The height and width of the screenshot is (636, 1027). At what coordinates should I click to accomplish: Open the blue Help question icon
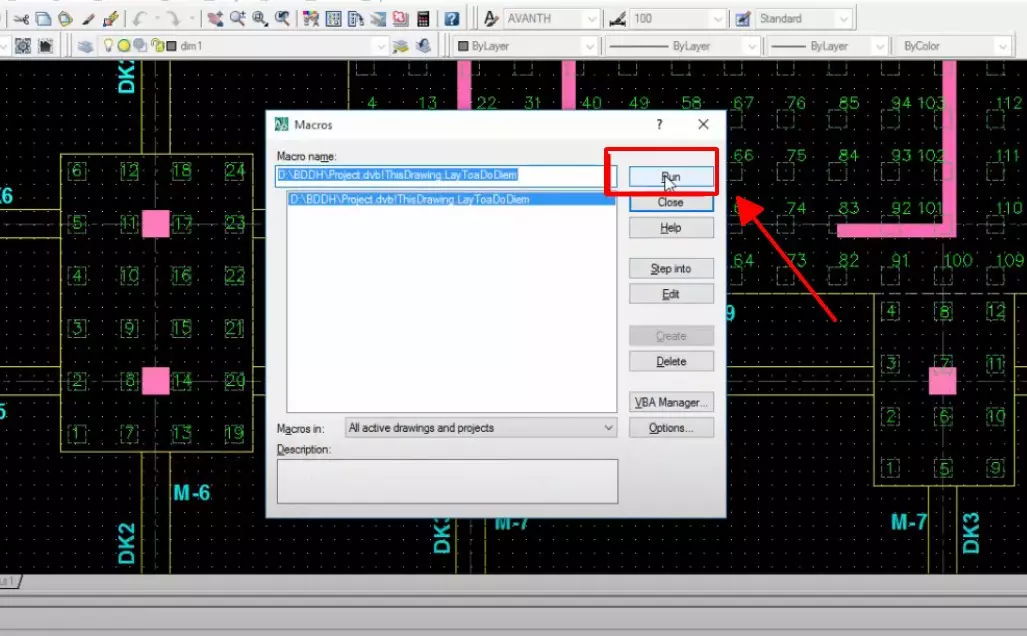[x=451, y=19]
